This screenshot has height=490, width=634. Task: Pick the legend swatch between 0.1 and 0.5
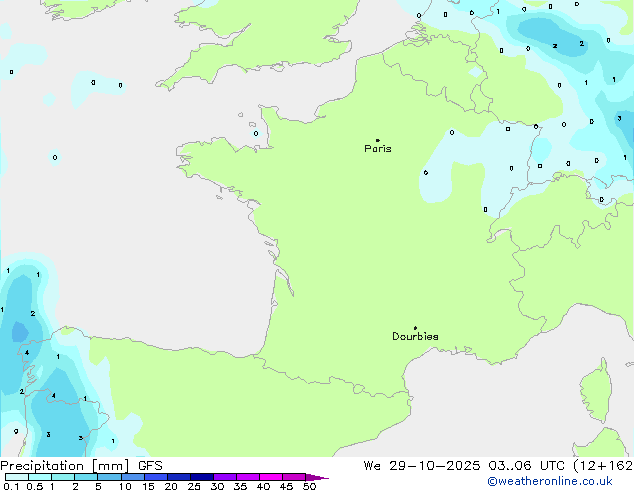click(x=17, y=477)
